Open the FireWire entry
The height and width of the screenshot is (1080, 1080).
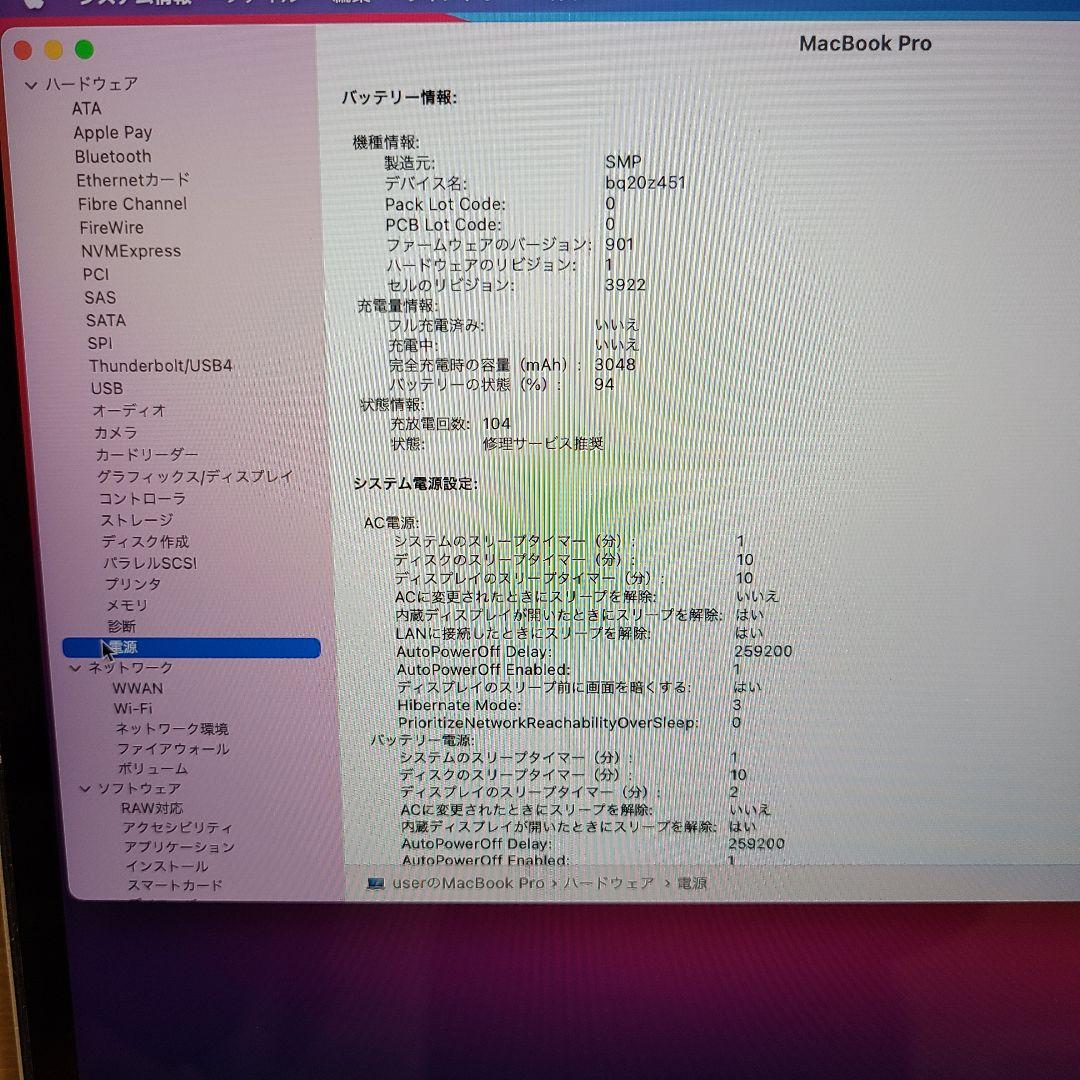112,227
